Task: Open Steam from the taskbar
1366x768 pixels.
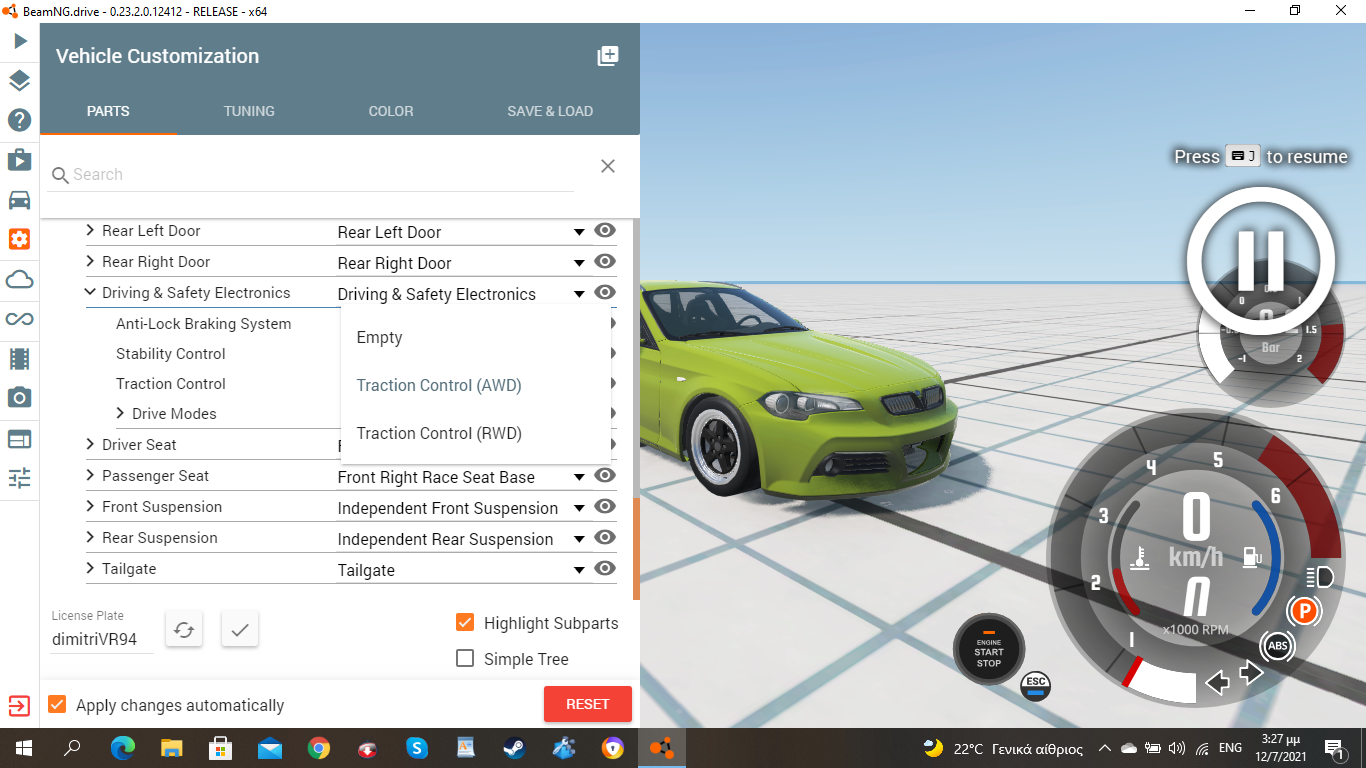Action: click(514, 747)
